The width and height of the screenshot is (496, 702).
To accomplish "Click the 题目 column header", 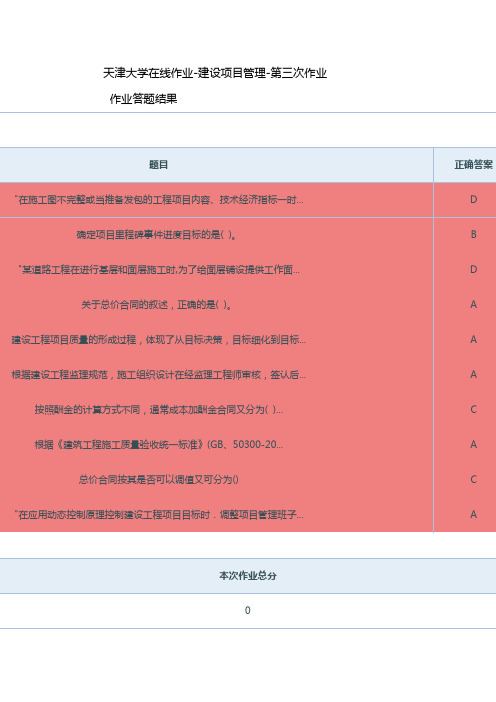I will pos(158,165).
